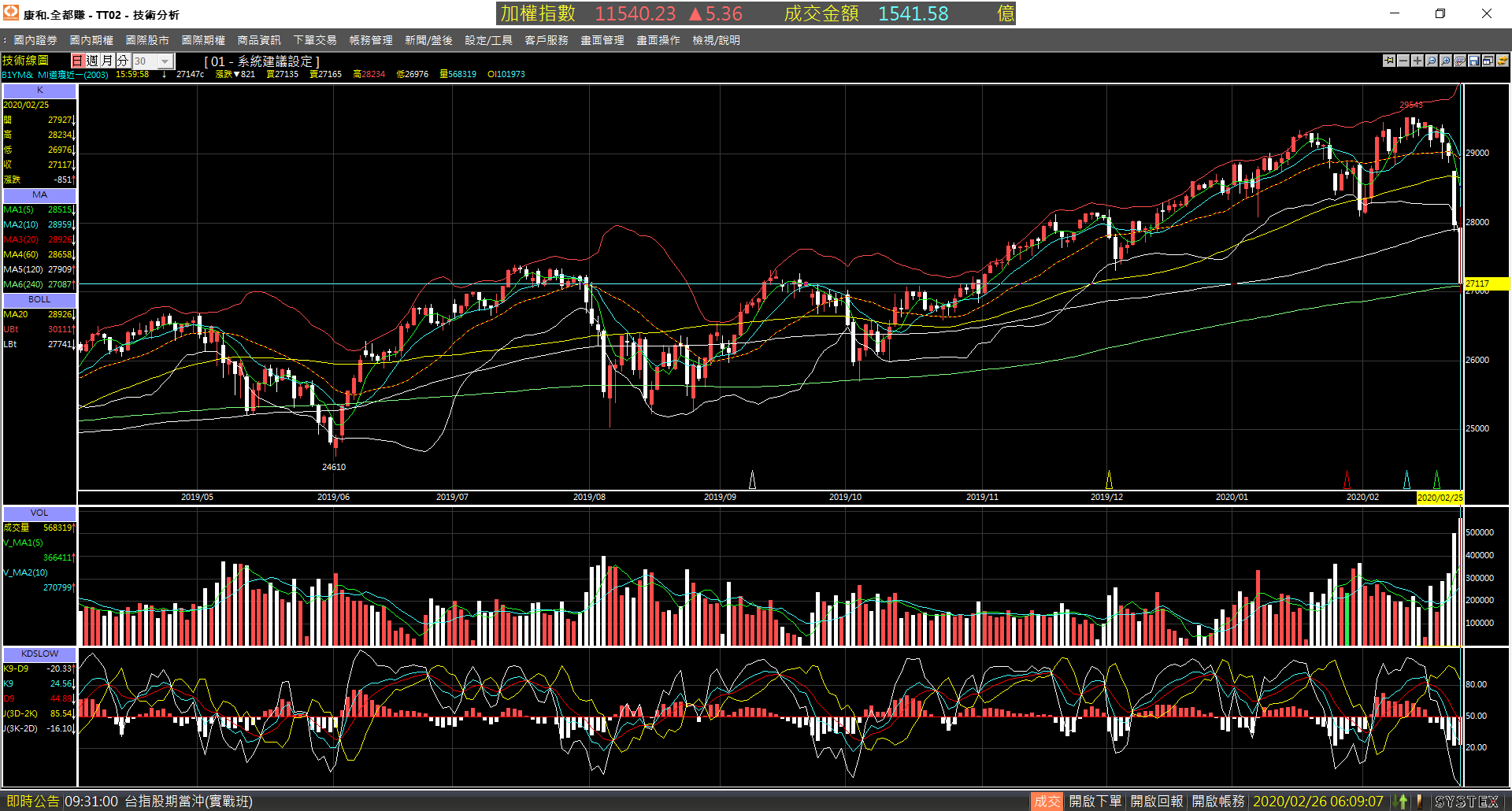
Task: Switch to daily (日) chart period
Action: [77, 61]
